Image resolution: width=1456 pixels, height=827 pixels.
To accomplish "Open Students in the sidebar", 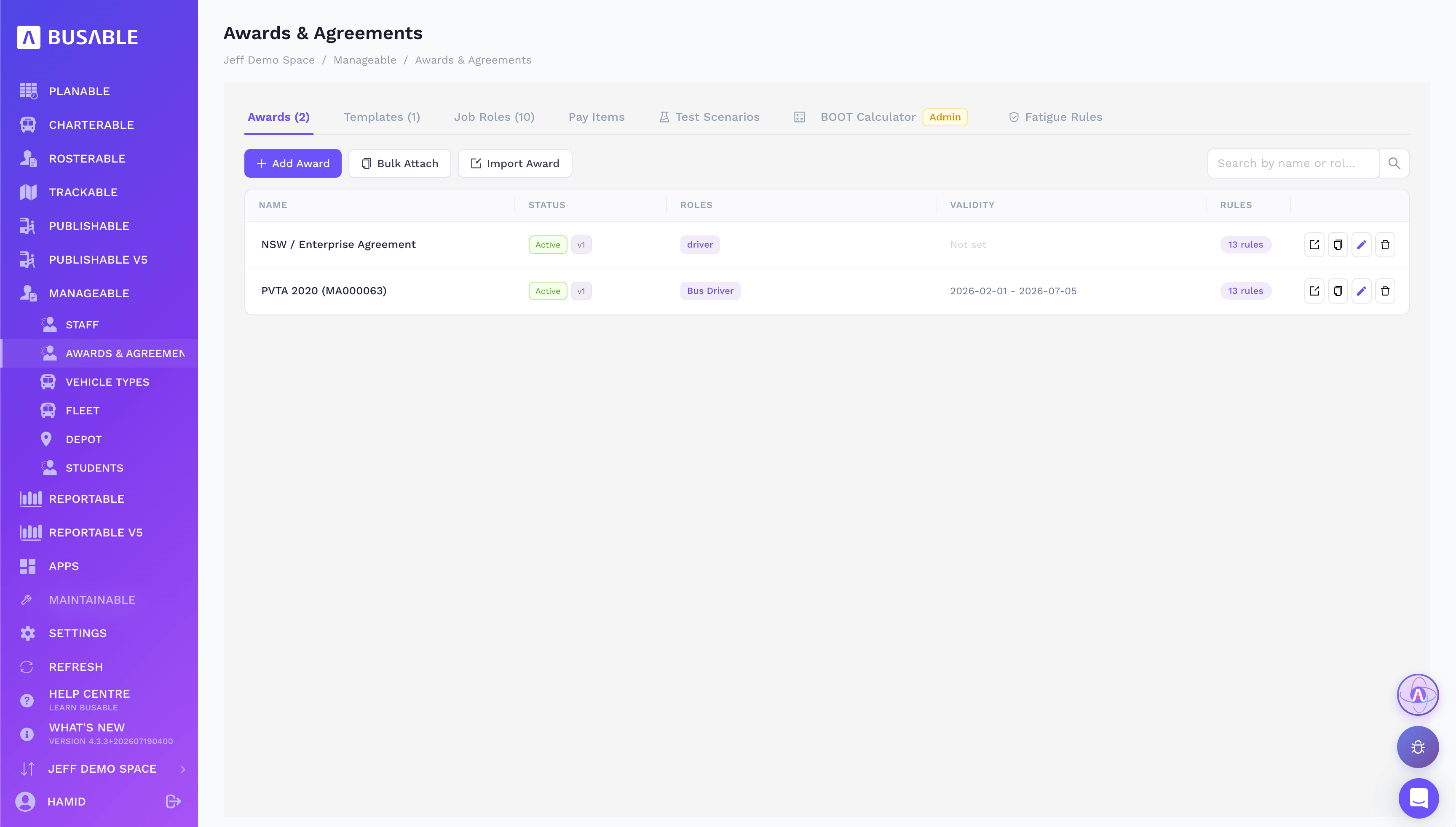I will 94,468.
